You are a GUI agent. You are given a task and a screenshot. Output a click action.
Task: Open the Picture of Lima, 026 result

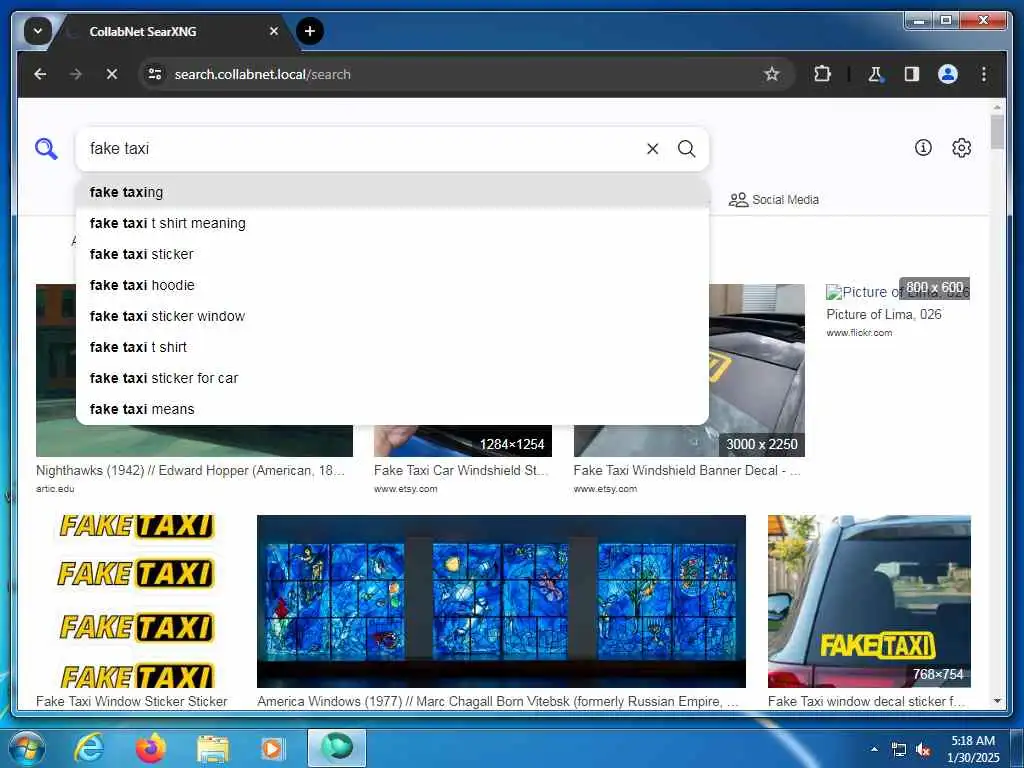click(x=884, y=314)
